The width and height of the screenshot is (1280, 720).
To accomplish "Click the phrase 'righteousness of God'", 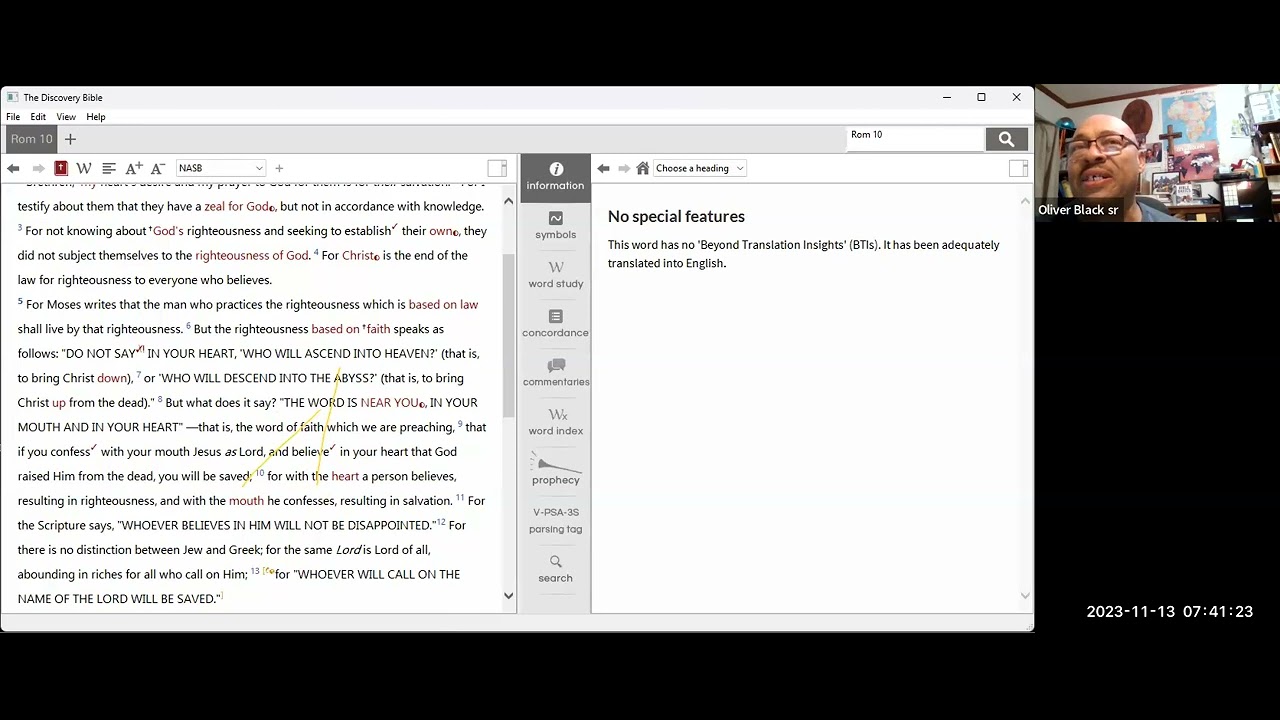I will [252, 255].
